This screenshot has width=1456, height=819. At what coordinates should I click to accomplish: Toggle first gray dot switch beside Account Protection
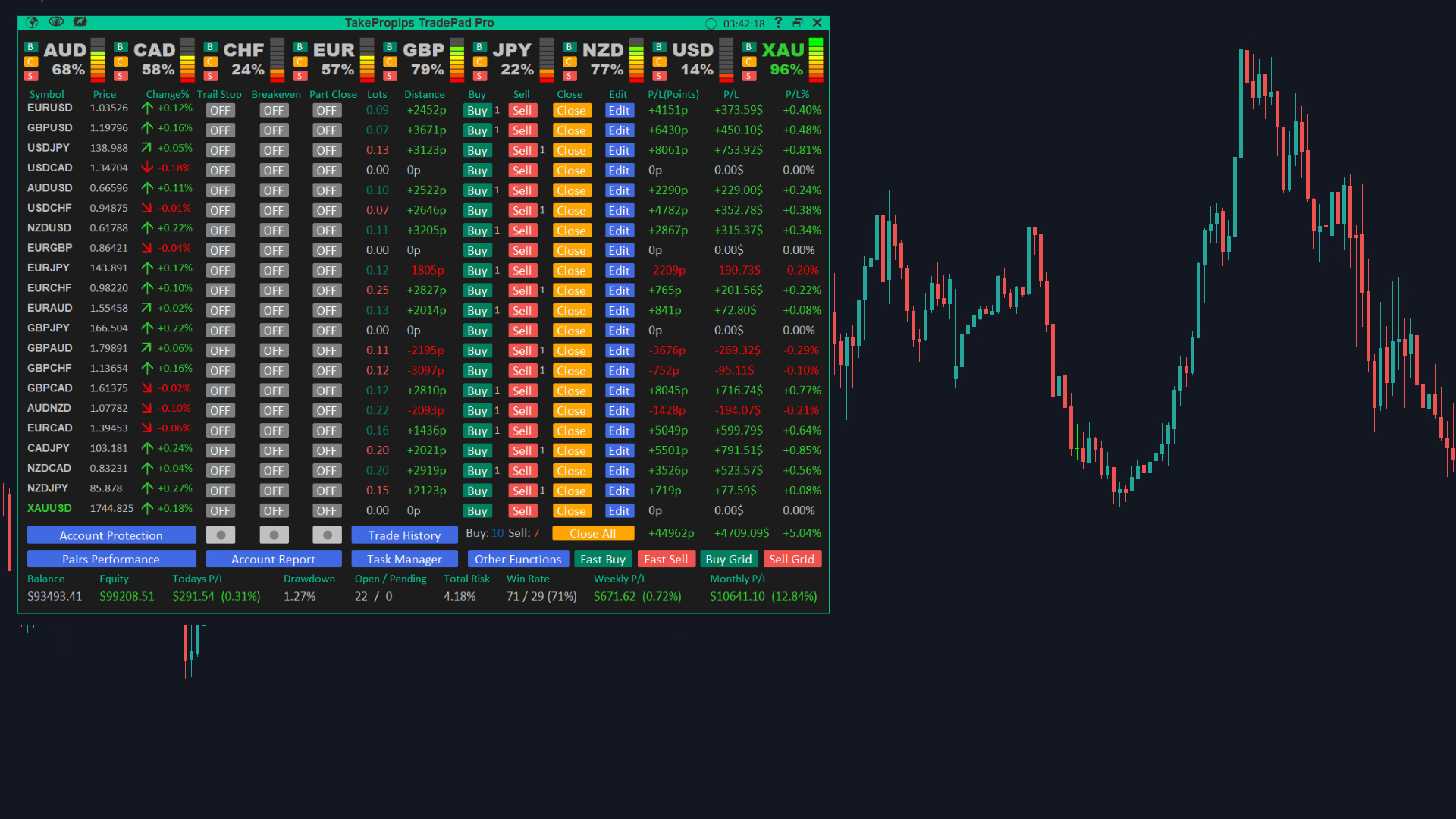tap(221, 535)
